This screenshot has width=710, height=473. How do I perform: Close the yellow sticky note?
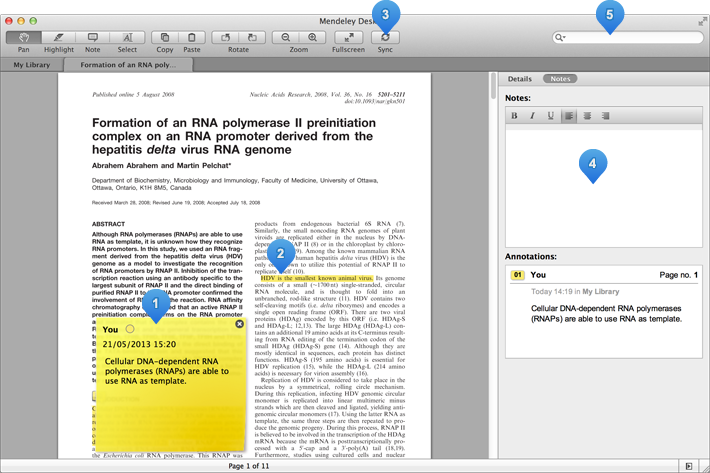[x=240, y=324]
